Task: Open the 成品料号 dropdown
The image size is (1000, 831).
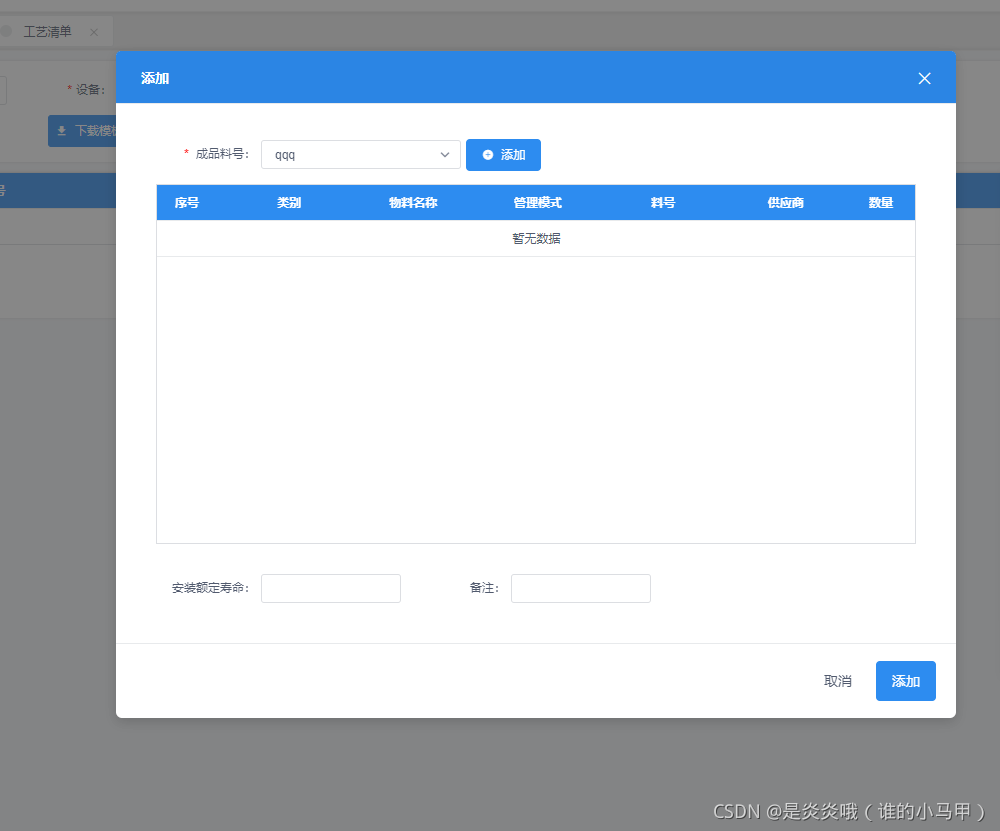Action: coord(360,155)
